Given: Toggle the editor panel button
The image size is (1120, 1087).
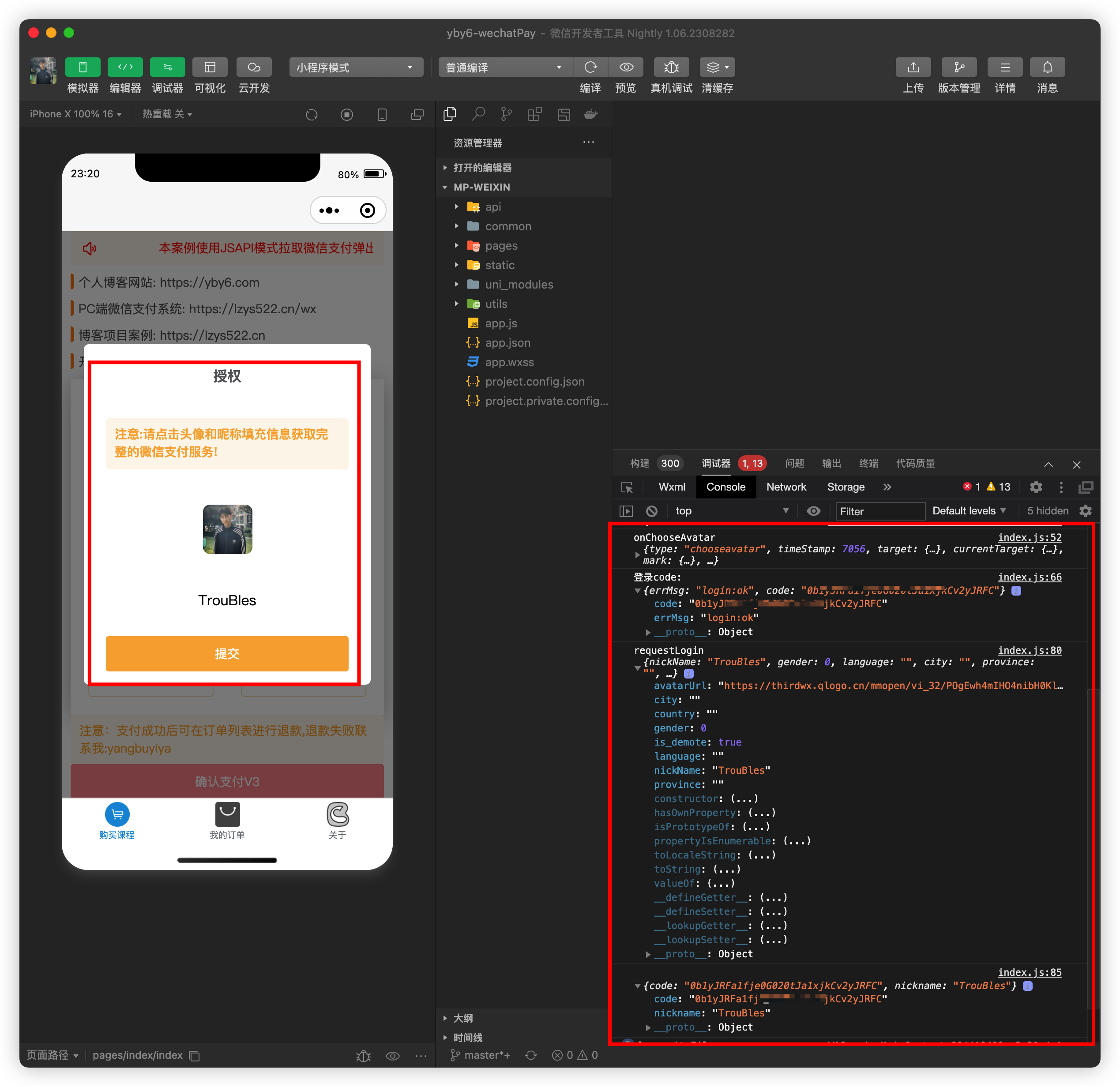Looking at the screenshot, I should [125, 67].
